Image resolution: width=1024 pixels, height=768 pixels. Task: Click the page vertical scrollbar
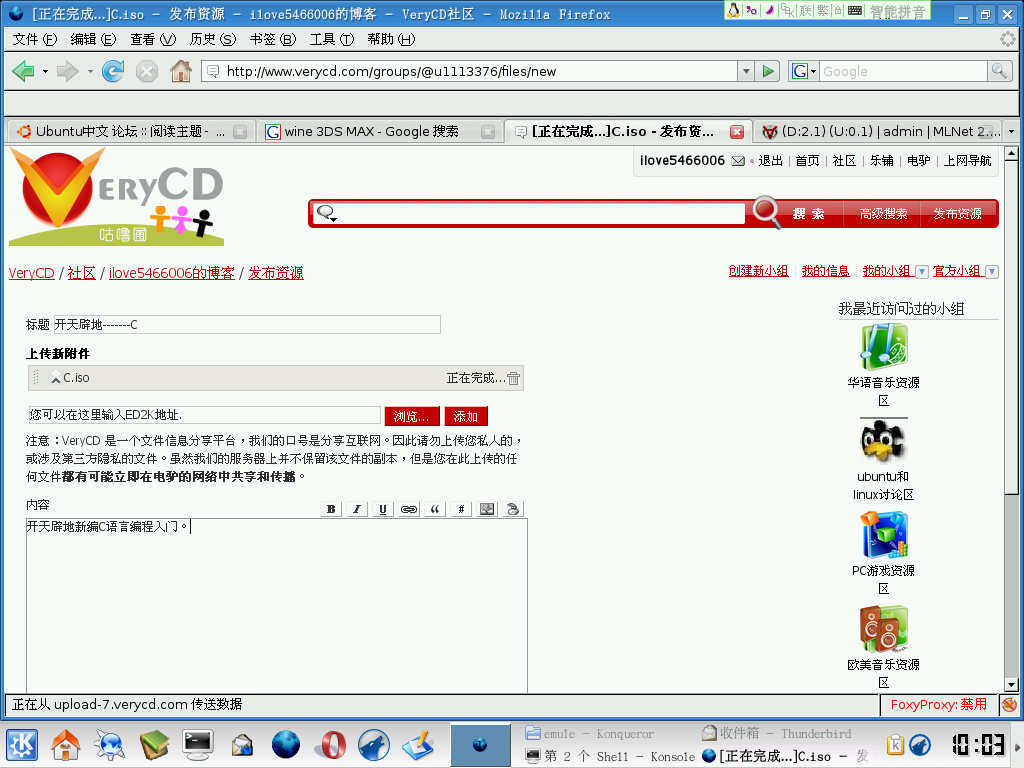point(1011,419)
